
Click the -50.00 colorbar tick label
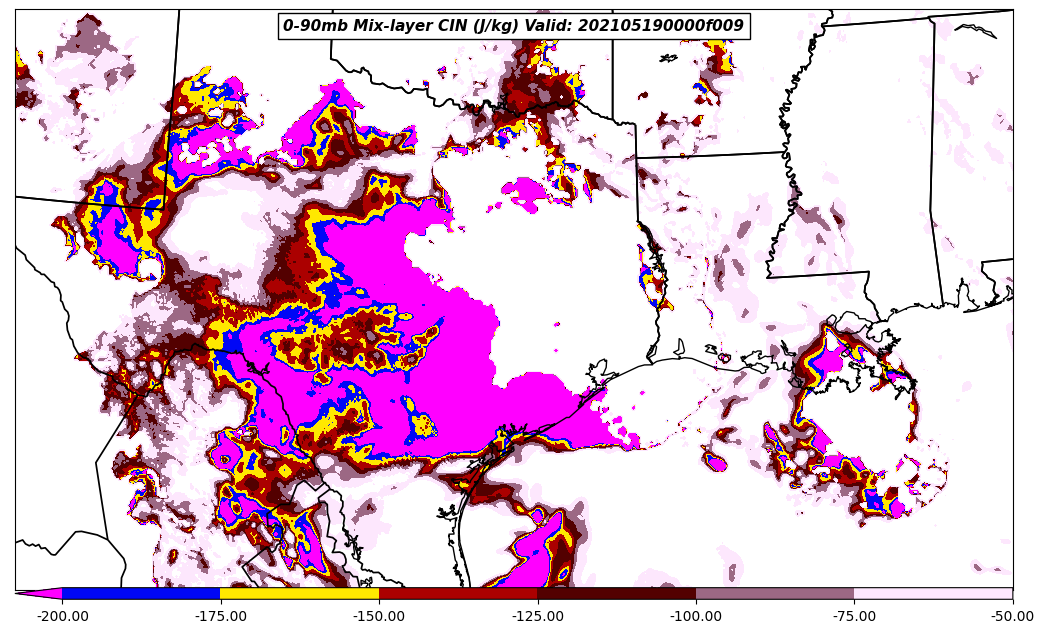click(1012, 616)
